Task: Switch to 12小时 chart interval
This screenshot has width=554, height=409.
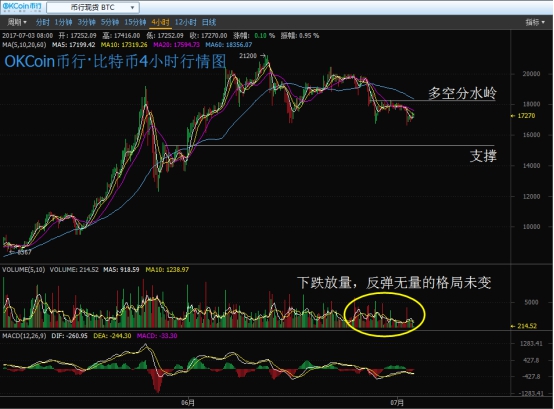Action: [x=185, y=22]
